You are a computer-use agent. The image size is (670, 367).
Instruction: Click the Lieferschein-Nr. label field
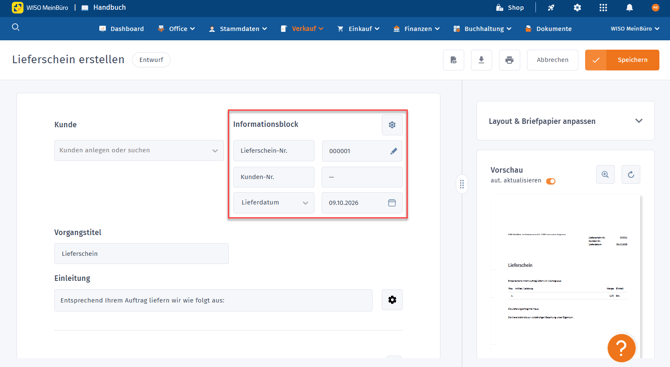274,151
